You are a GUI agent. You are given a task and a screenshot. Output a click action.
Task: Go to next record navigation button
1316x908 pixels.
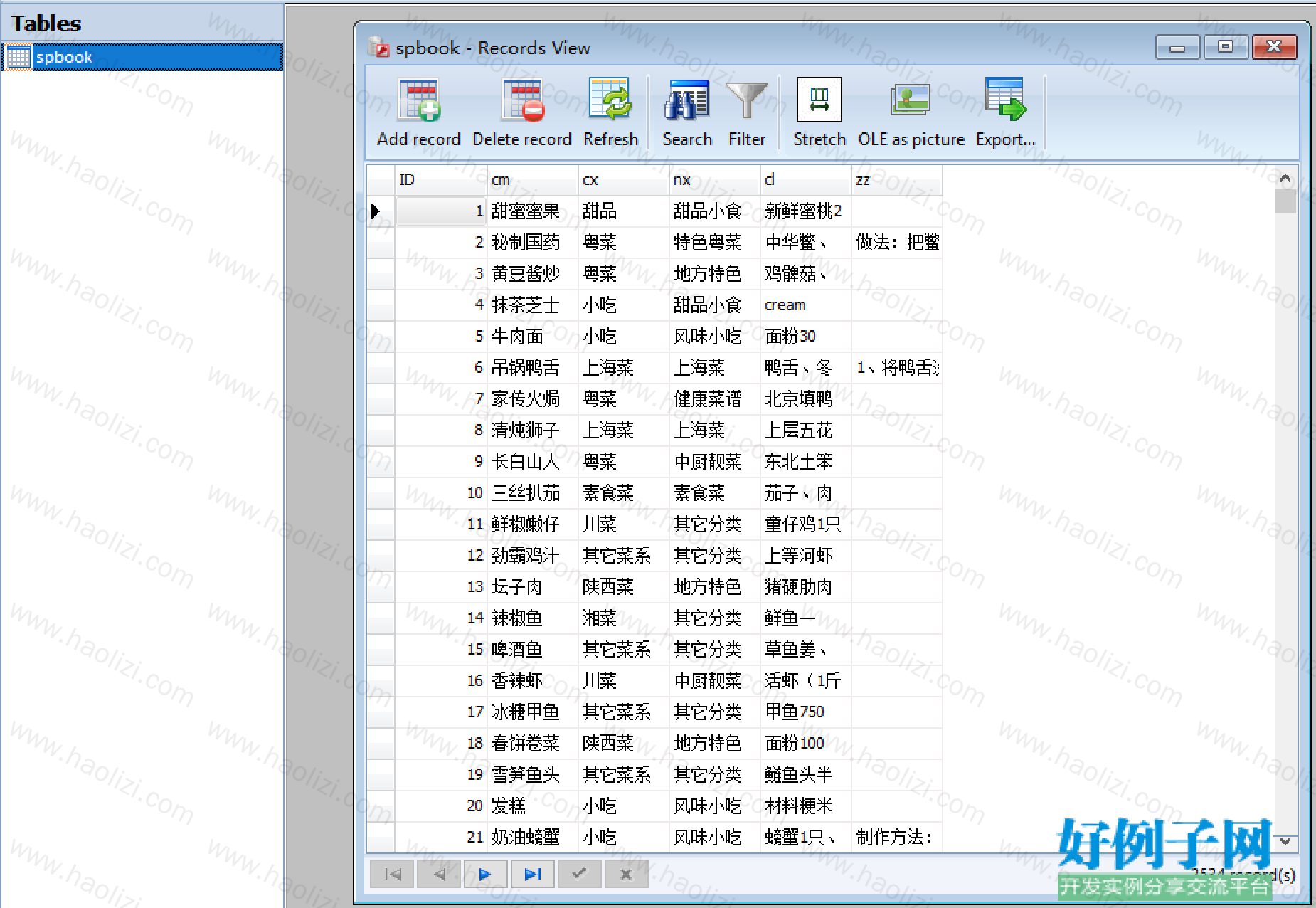click(485, 874)
